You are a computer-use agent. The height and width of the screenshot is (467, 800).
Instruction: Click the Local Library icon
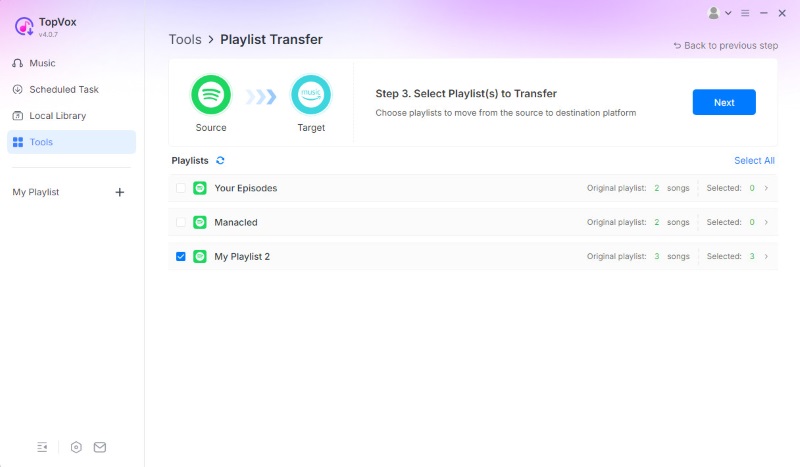click(x=18, y=116)
